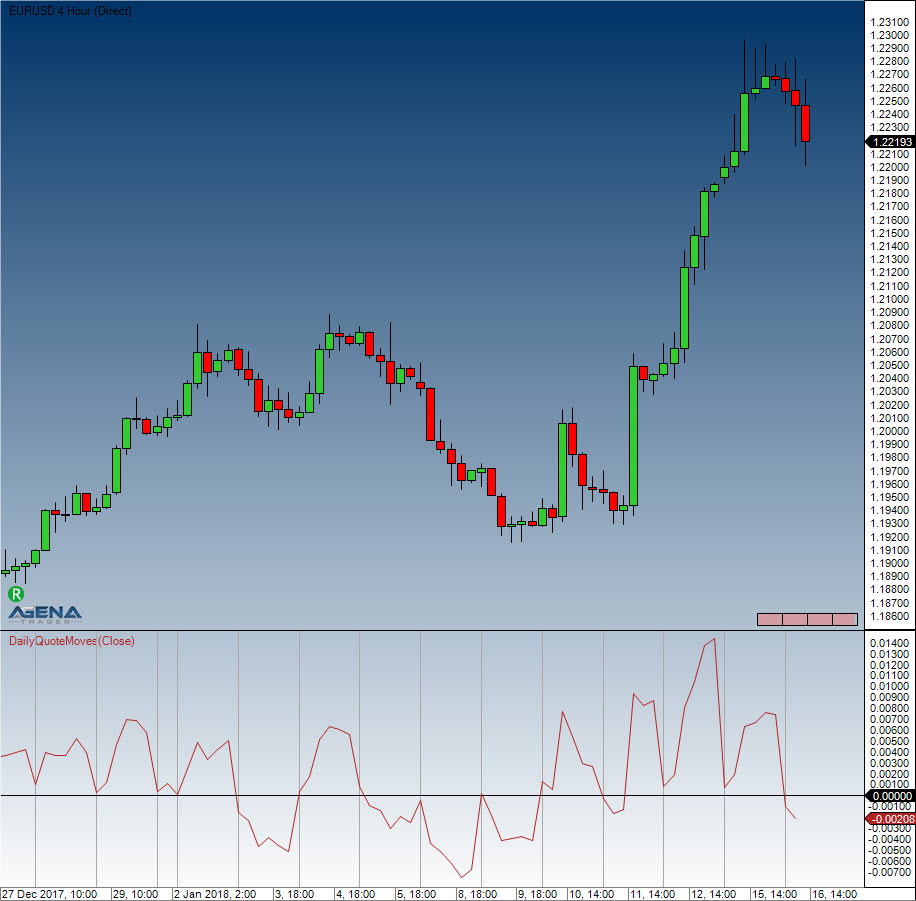Click the red indicator value marker -0.00208
This screenshot has width=916, height=901.
coord(889,818)
